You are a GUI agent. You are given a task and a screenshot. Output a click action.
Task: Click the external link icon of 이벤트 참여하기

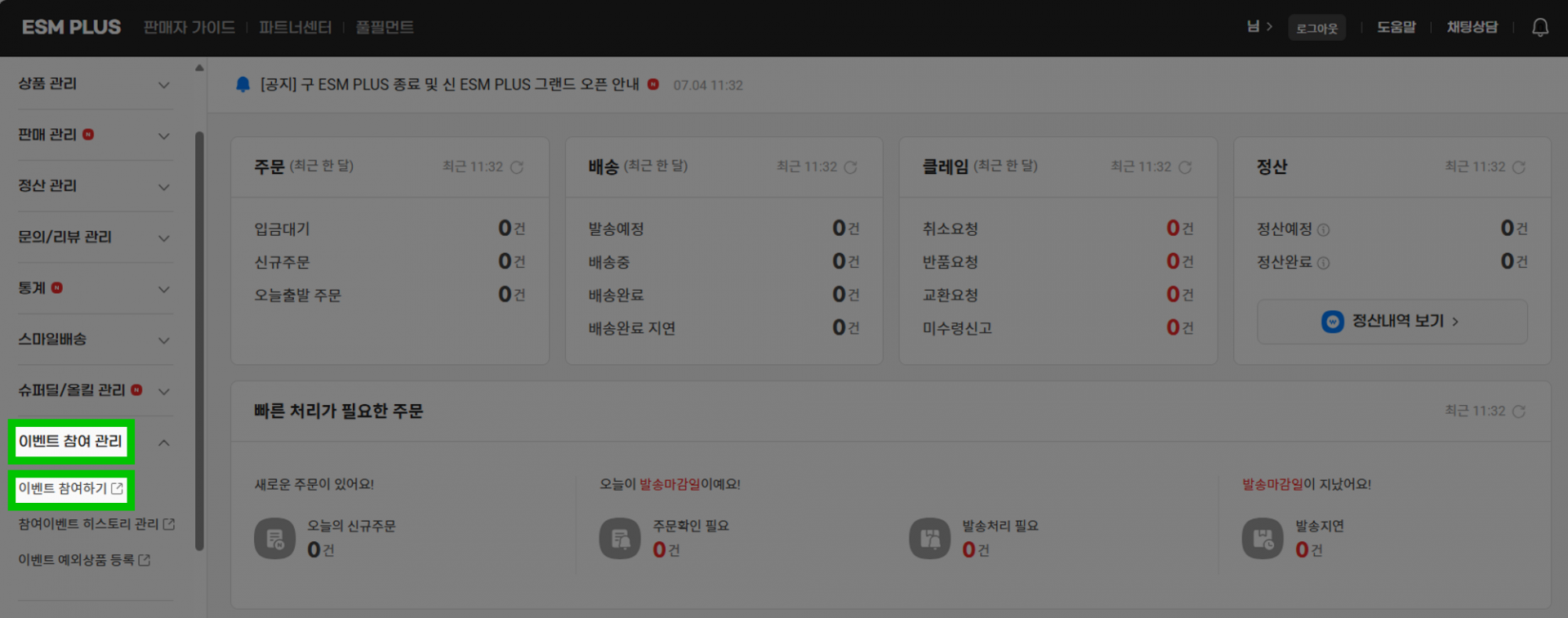pyautogui.click(x=118, y=488)
